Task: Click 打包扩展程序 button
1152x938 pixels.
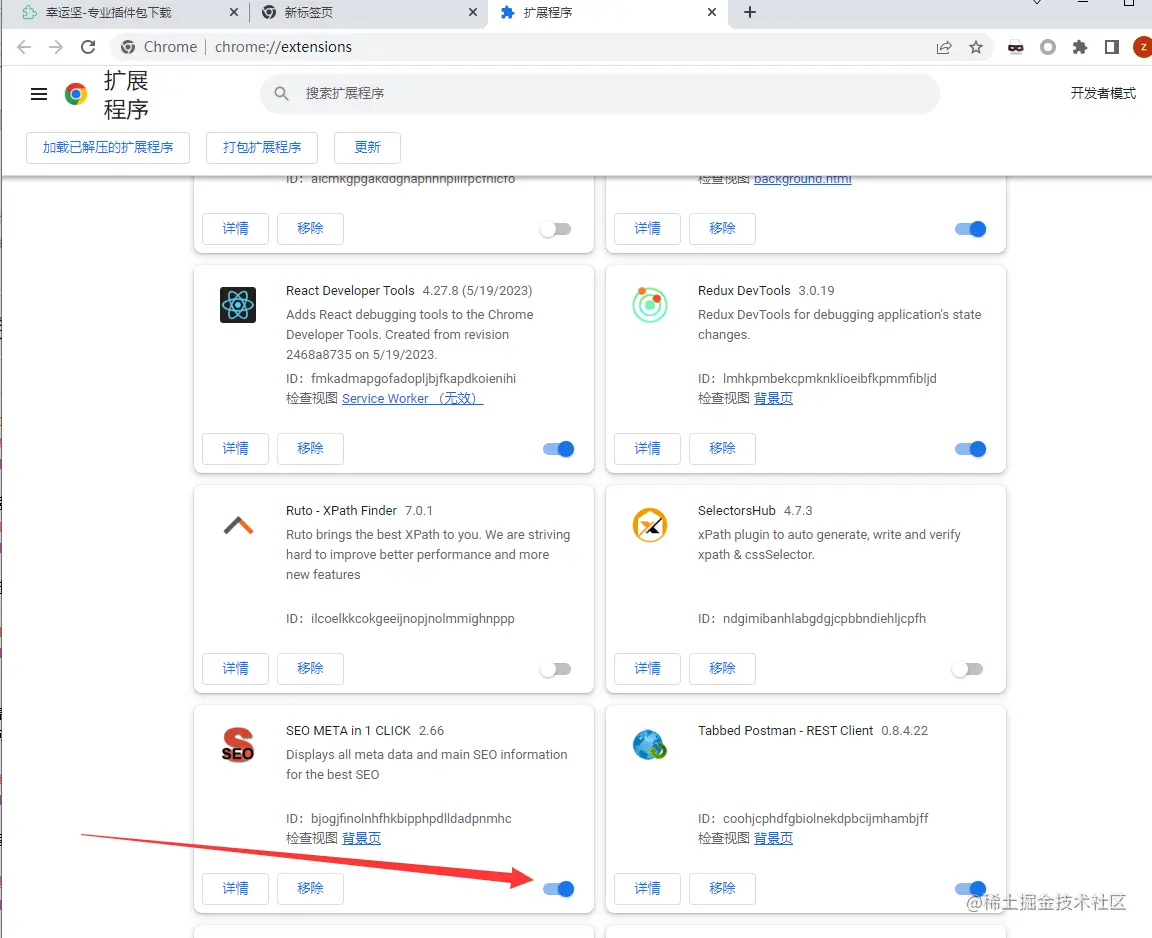Action: point(262,148)
